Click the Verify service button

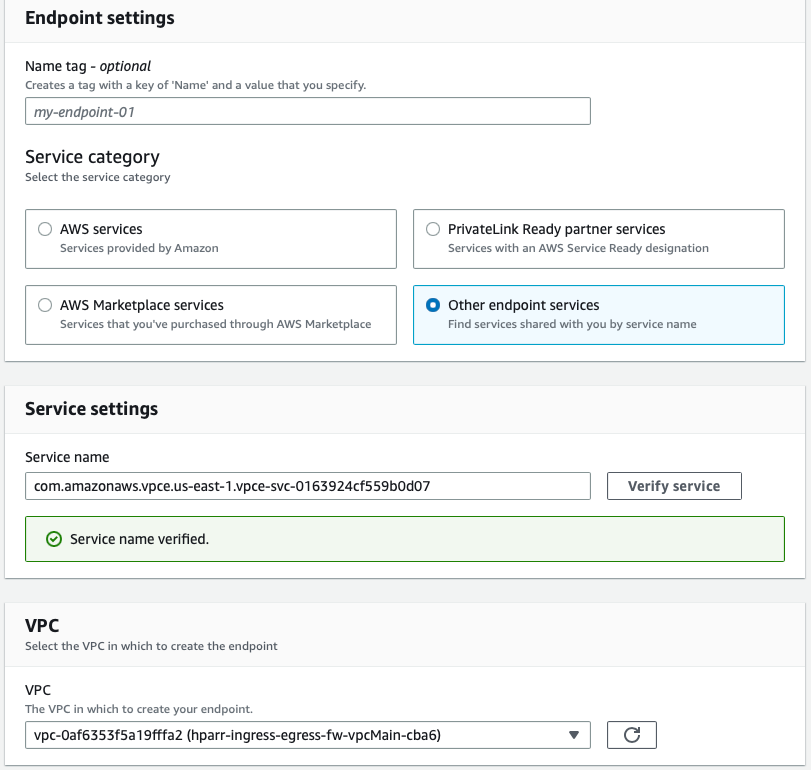coord(673,486)
